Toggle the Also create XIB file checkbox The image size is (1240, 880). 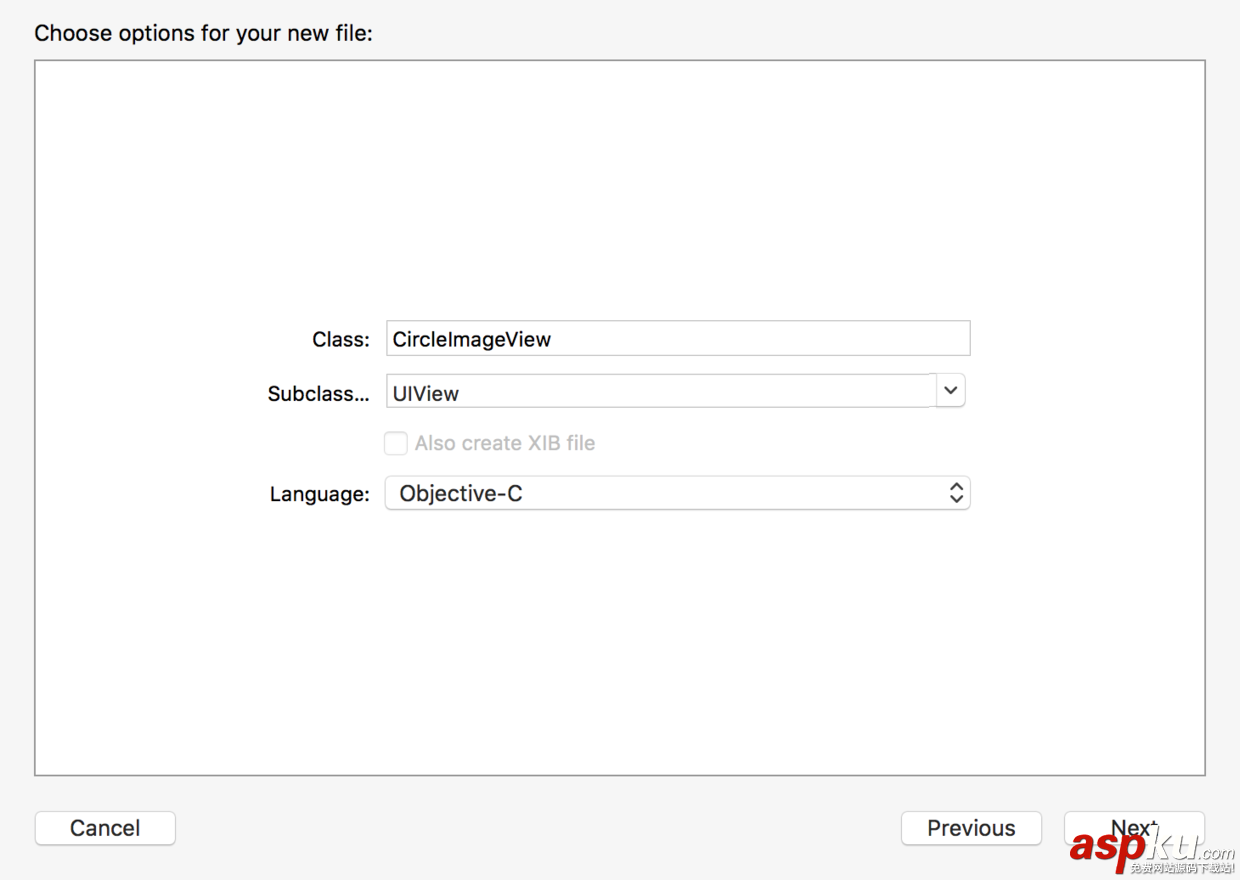click(396, 443)
